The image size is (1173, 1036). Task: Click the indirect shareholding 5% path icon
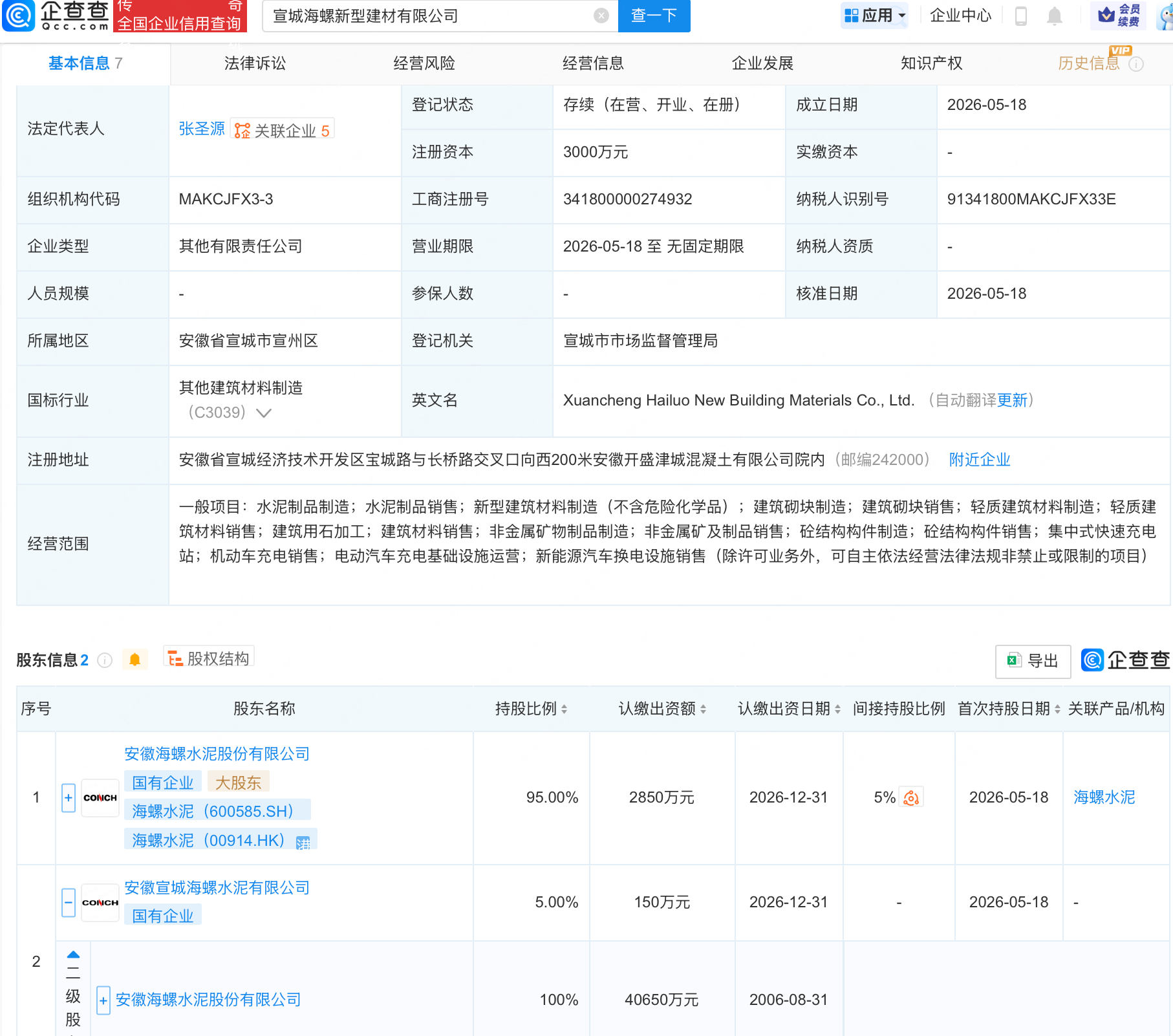pyautogui.click(x=911, y=797)
